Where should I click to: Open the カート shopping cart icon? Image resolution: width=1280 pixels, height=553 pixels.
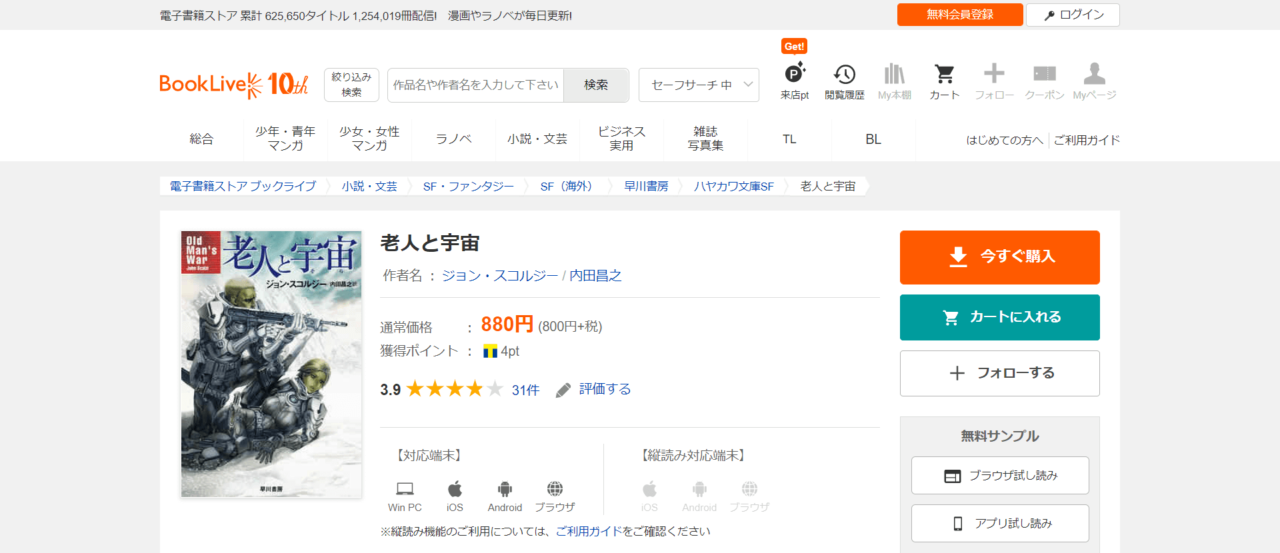pos(944,74)
